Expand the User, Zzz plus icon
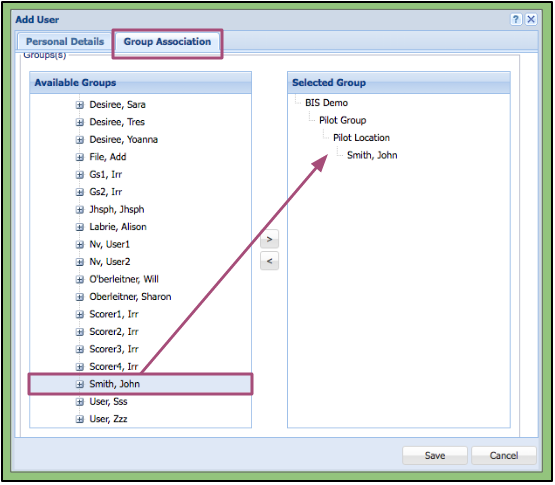The width and height of the screenshot is (555, 485). coord(80,419)
